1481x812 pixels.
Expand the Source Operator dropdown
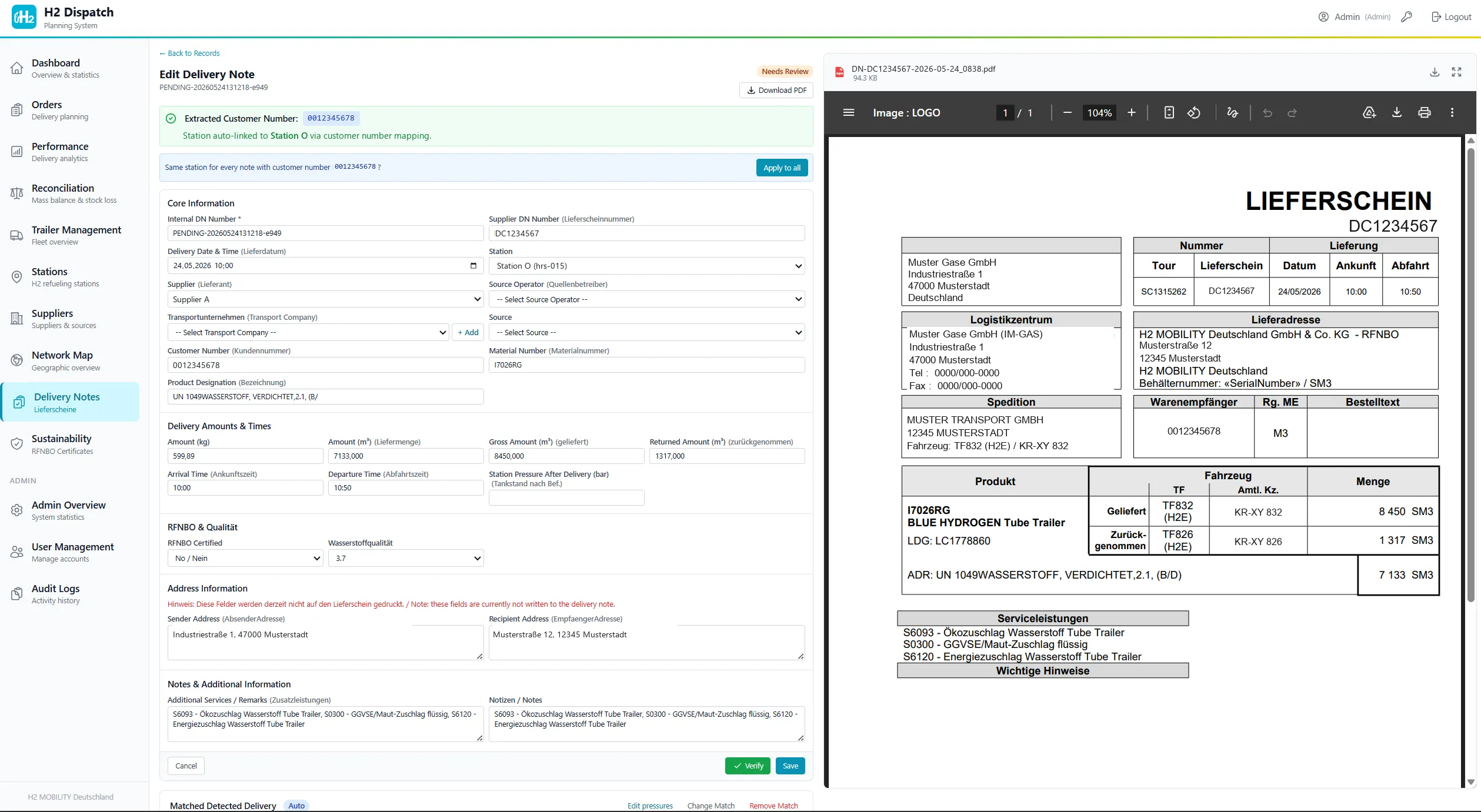tap(646, 299)
